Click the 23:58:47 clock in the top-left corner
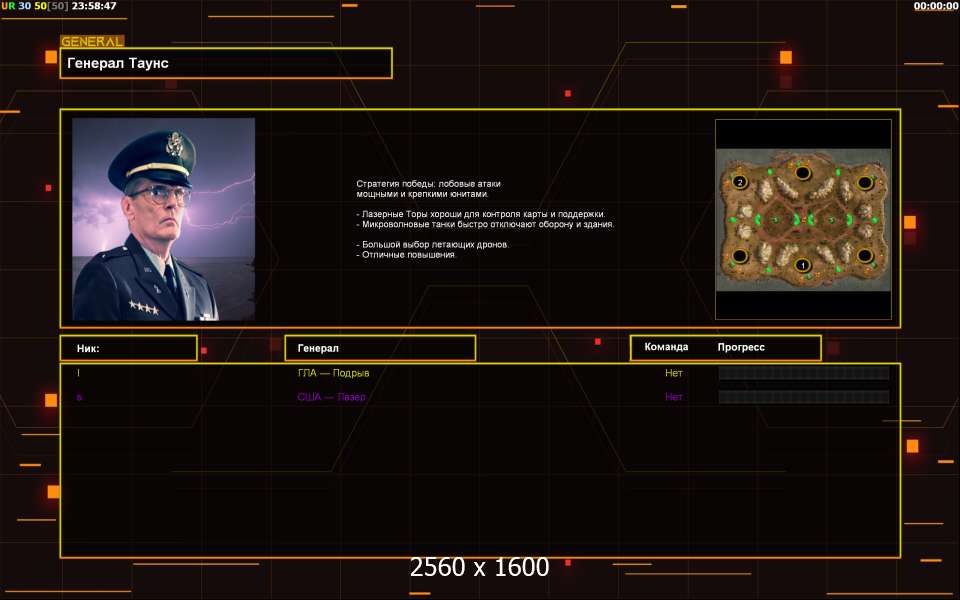Screen dimensions: 960x600 click(x=89, y=6)
